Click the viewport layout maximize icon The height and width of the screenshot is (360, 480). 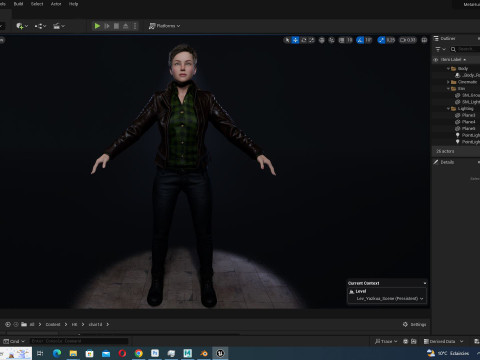coord(424,40)
